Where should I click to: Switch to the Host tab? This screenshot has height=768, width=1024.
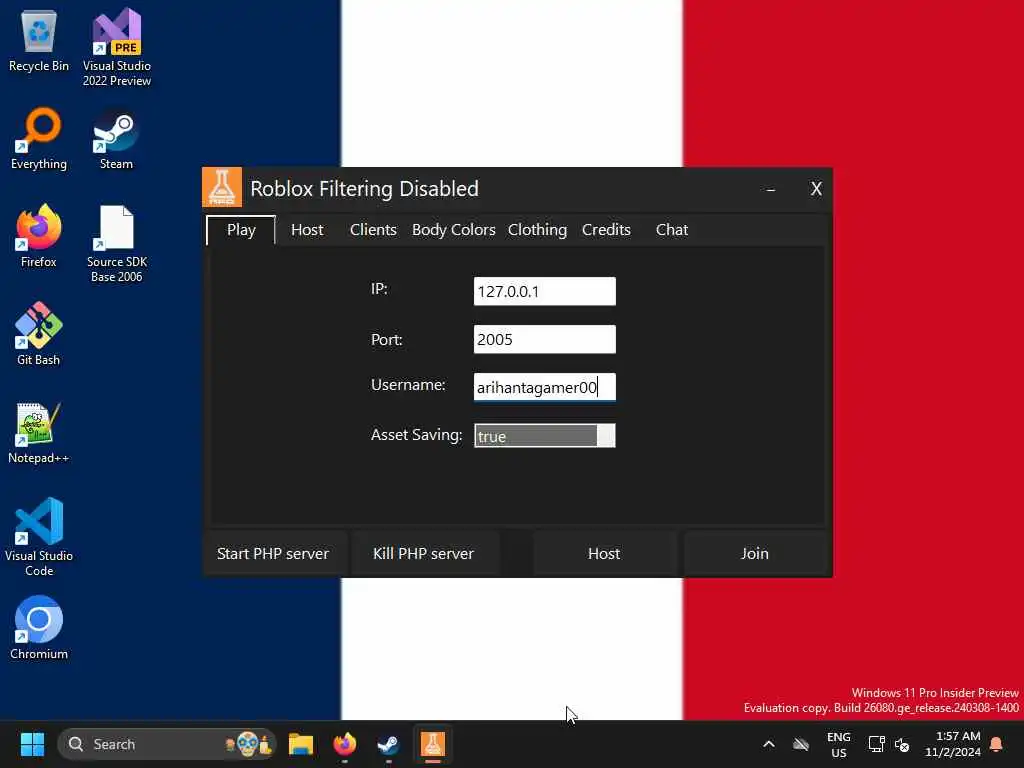click(307, 230)
